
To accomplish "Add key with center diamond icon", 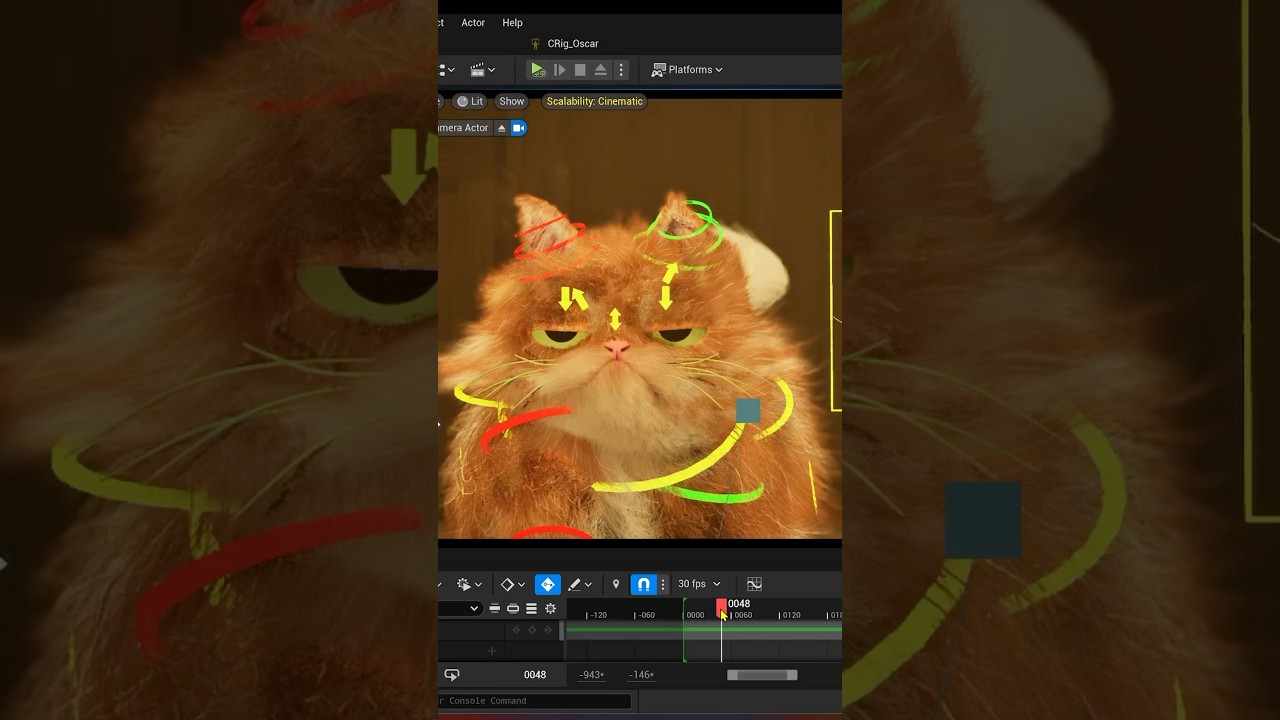I will coord(532,630).
